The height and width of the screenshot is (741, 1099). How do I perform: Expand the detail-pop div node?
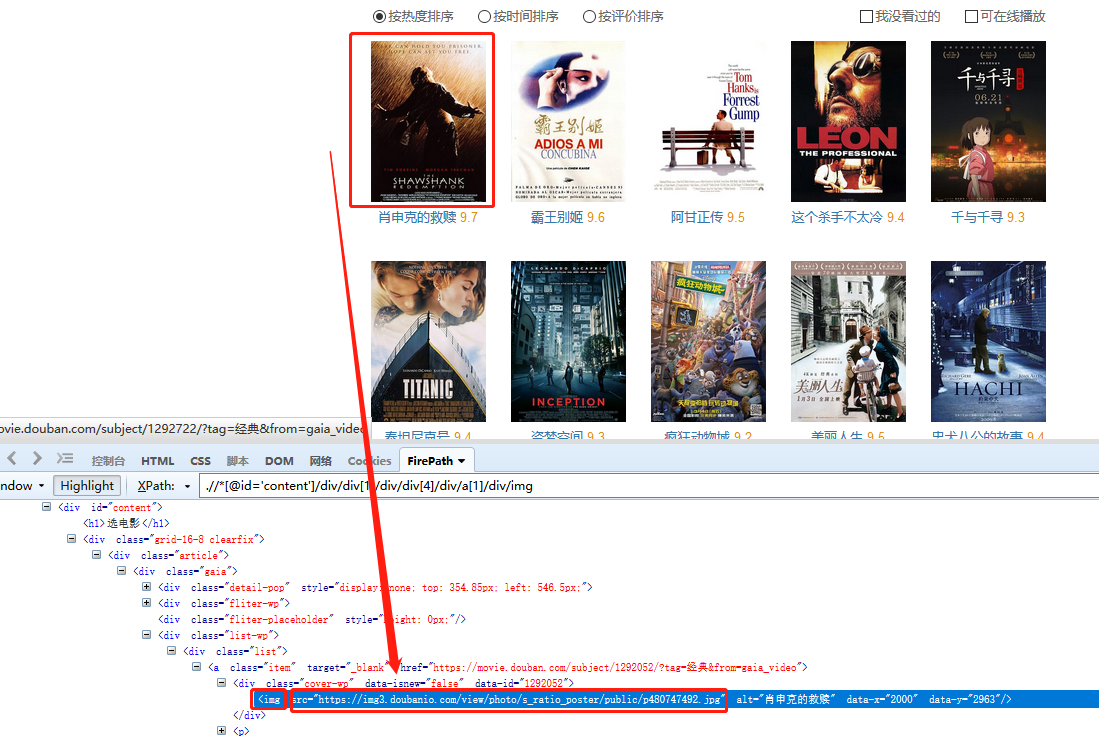(x=146, y=587)
